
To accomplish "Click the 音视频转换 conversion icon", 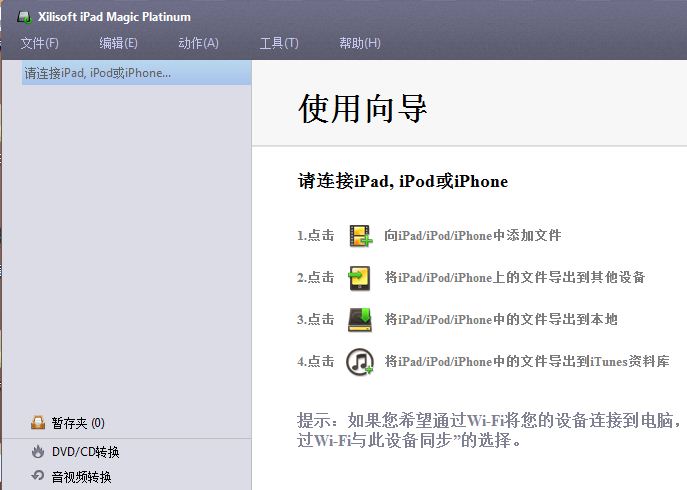I will click(x=38, y=477).
